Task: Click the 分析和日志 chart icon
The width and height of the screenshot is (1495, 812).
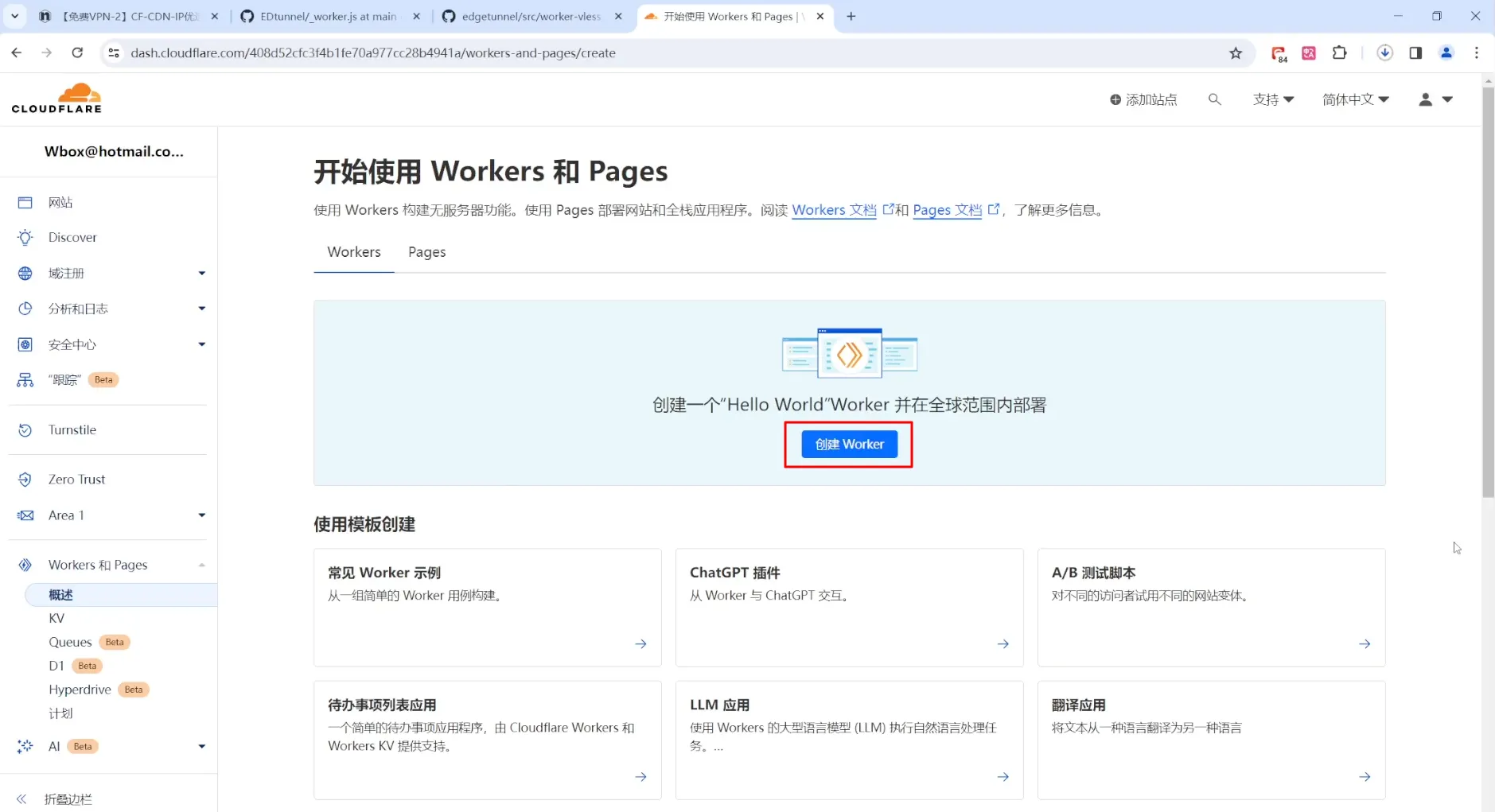Action: click(x=25, y=309)
